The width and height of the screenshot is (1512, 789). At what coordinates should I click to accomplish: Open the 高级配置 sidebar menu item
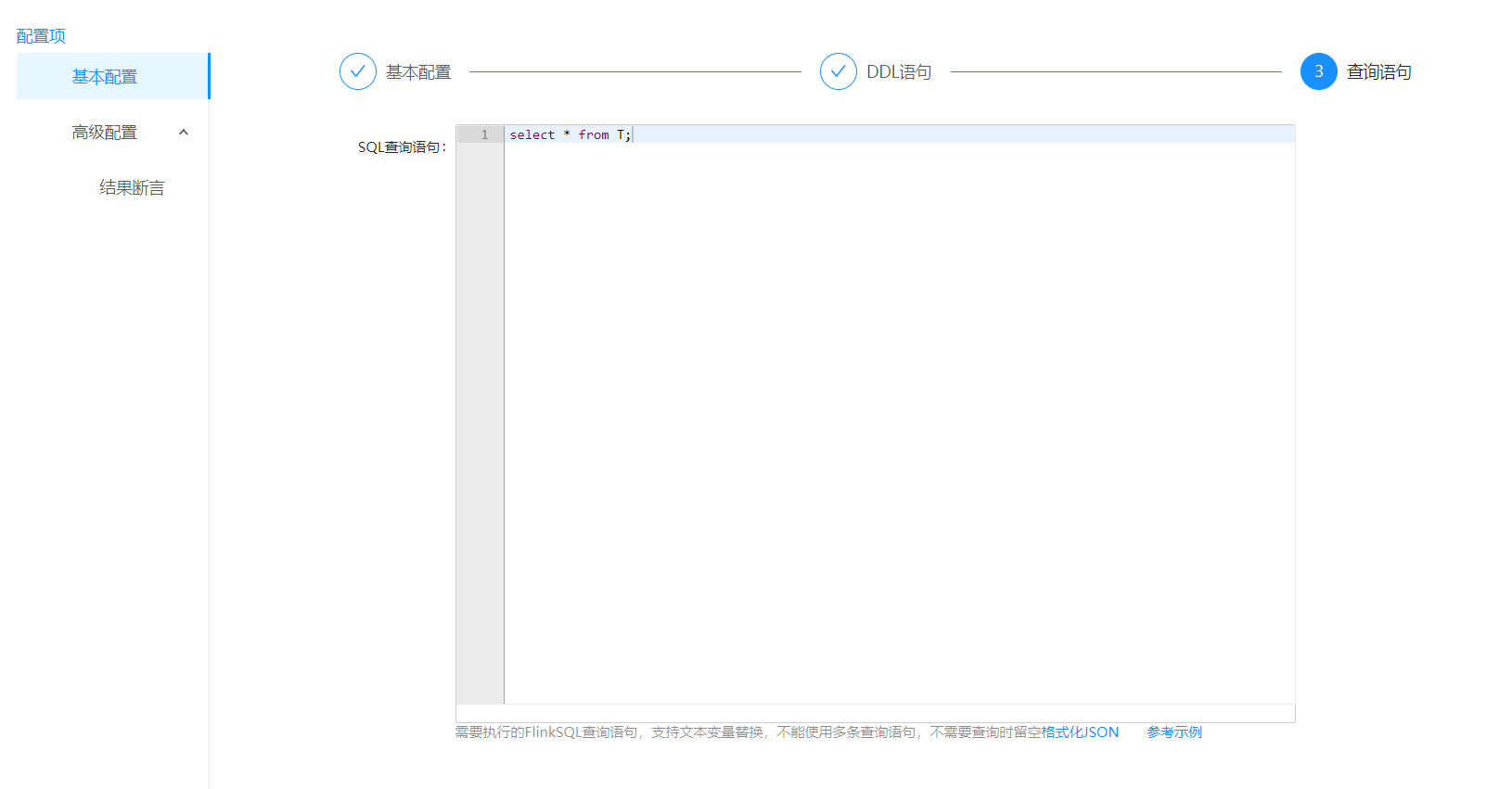[x=105, y=133]
